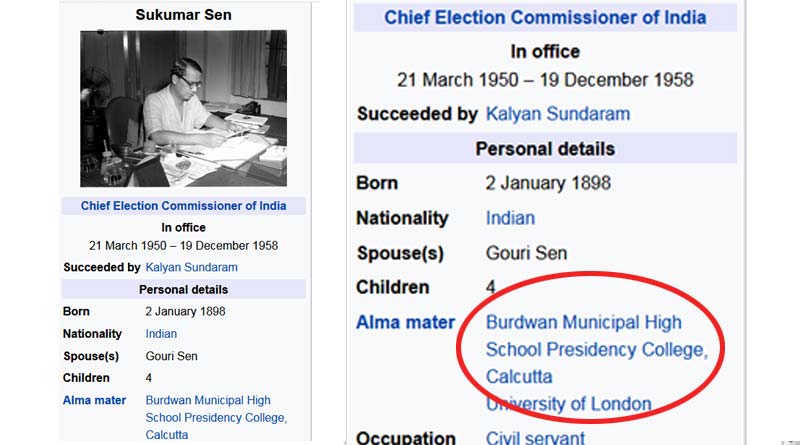Click Chief Election Commissioner link under the photo

pyautogui.click(x=183, y=206)
